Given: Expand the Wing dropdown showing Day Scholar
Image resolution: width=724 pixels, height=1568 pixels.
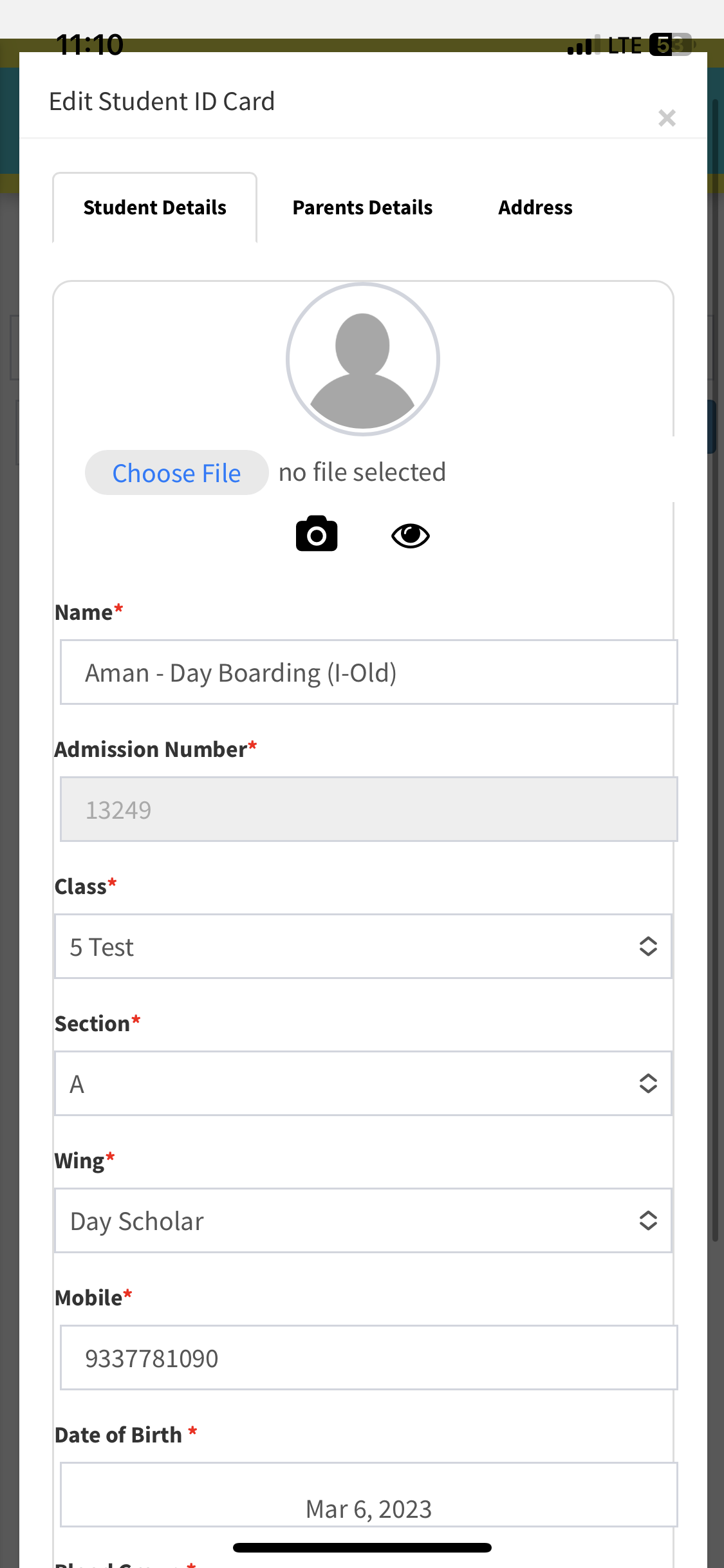Looking at the screenshot, I should point(363,1220).
